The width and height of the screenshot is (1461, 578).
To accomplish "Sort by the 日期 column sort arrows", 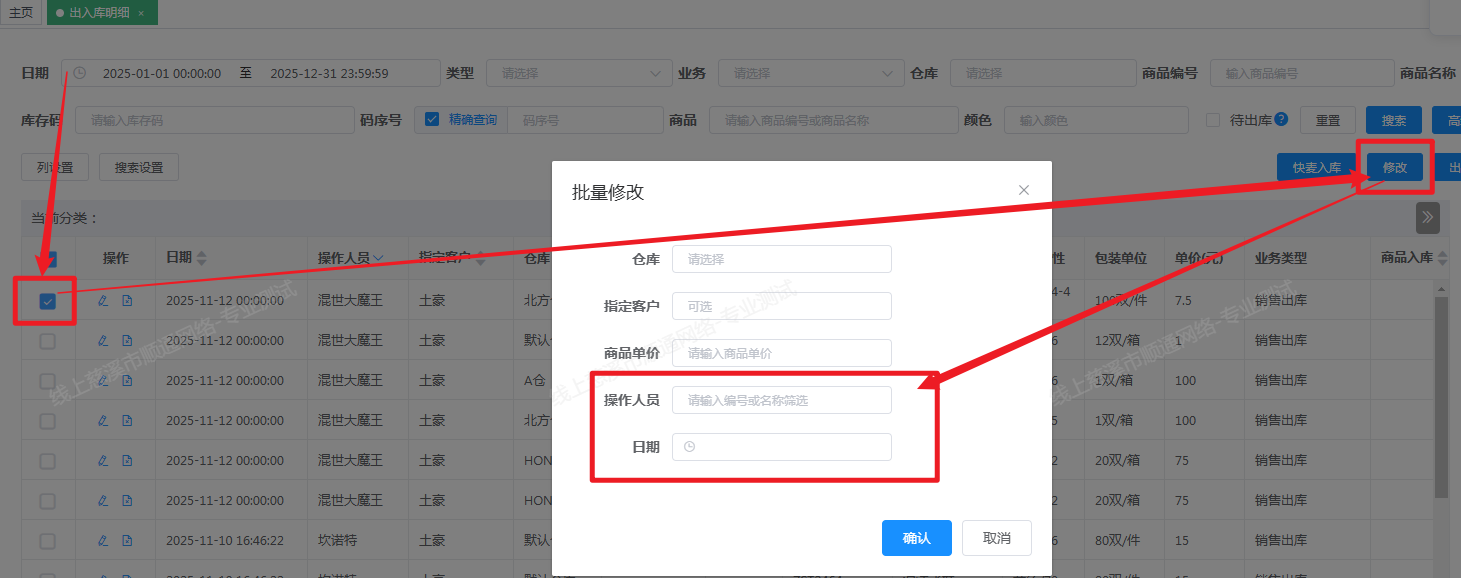I will [x=202, y=258].
